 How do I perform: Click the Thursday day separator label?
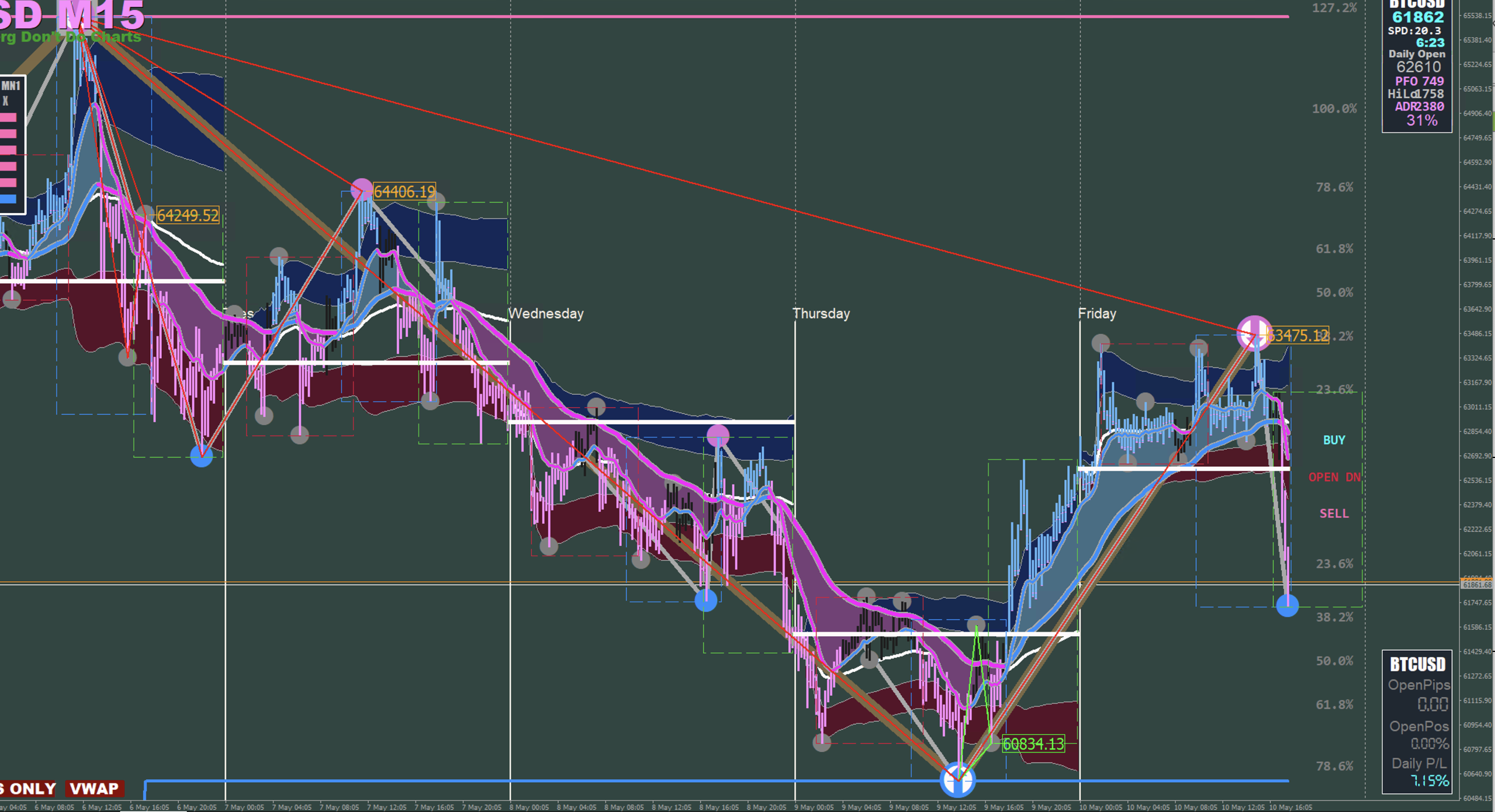821,314
